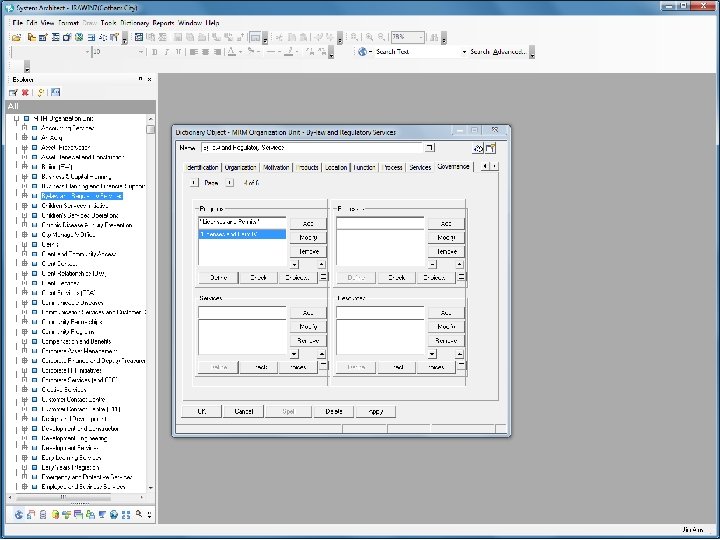720x540 pixels.
Task: Go to next page using the page arrow
Action: pos(229,183)
